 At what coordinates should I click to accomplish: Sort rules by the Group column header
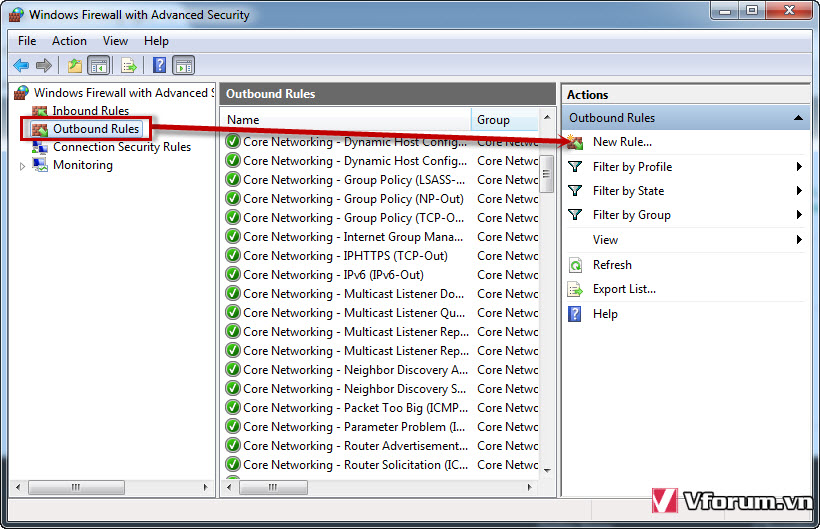pos(505,120)
